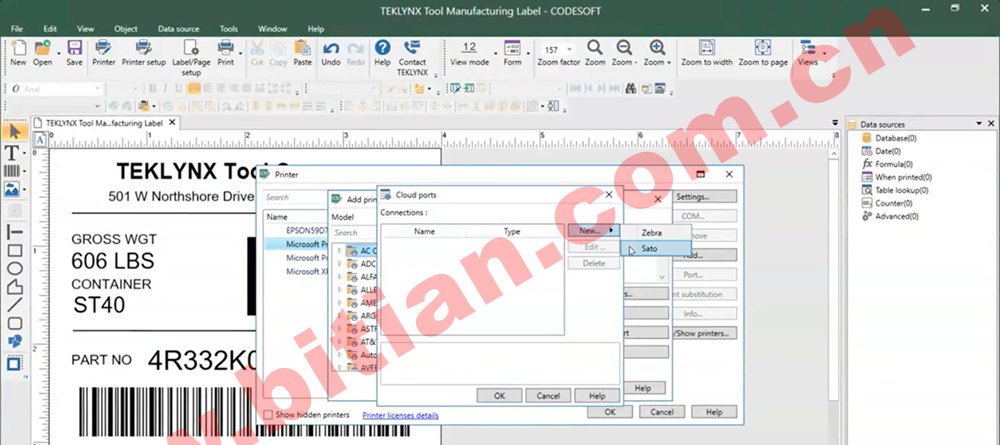This screenshot has height=445, width=1000.
Task: Zoom in with Zoom + icon
Action: (x=657, y=48)
